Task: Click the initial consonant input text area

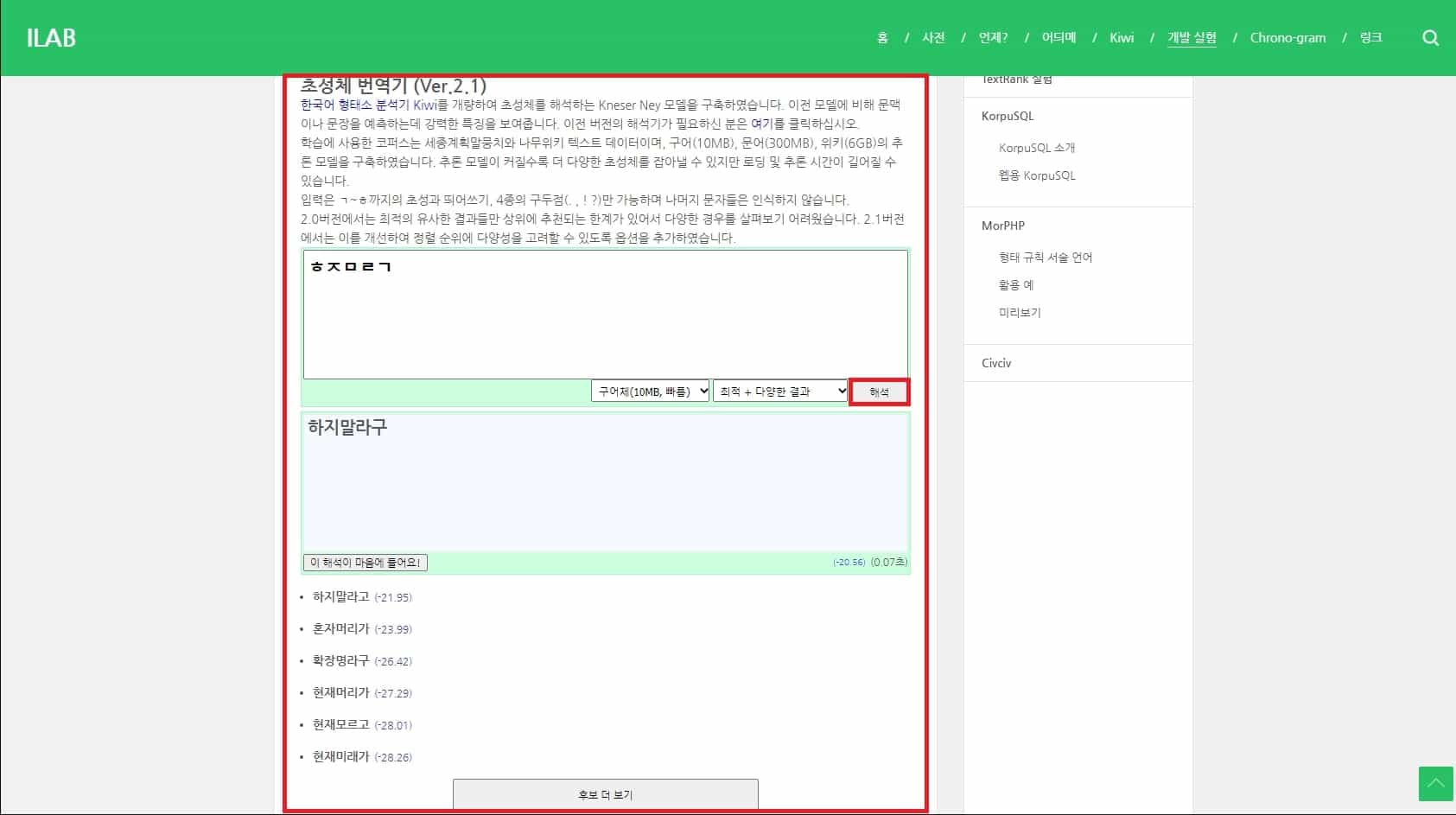Action: pos(605,314)
